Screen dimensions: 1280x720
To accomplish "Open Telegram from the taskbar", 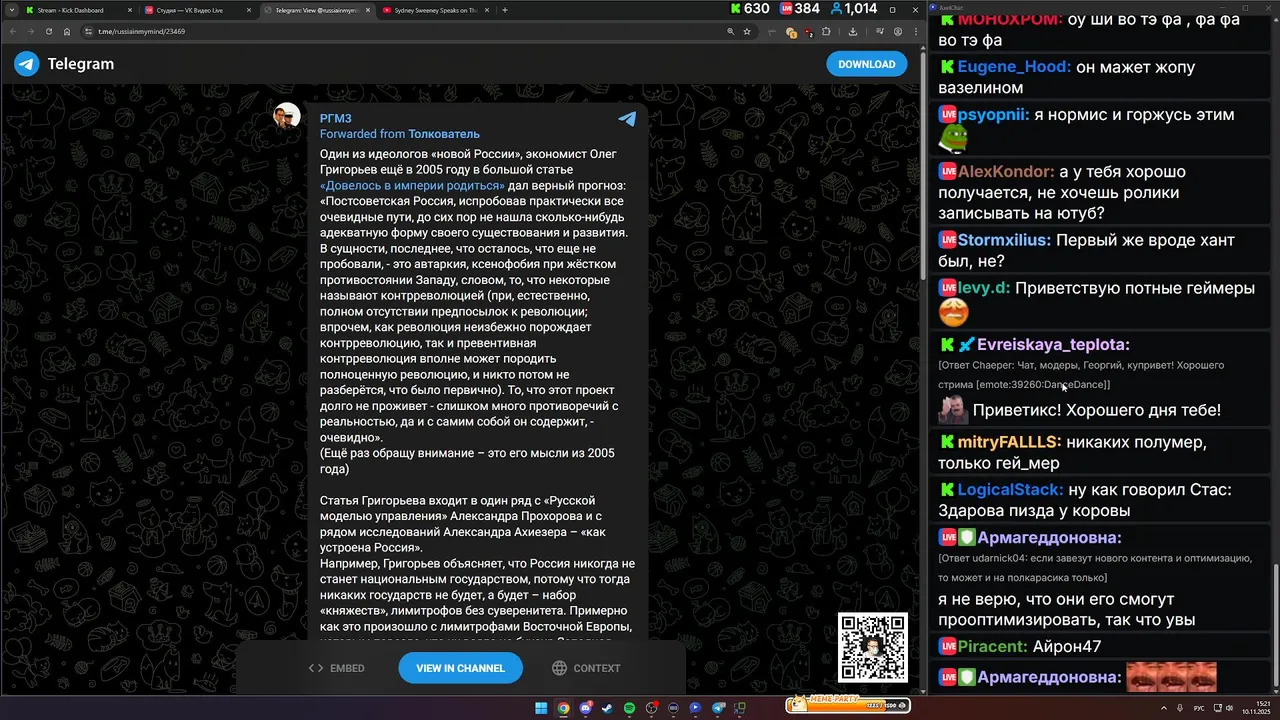I will click(x=717, y=707).
